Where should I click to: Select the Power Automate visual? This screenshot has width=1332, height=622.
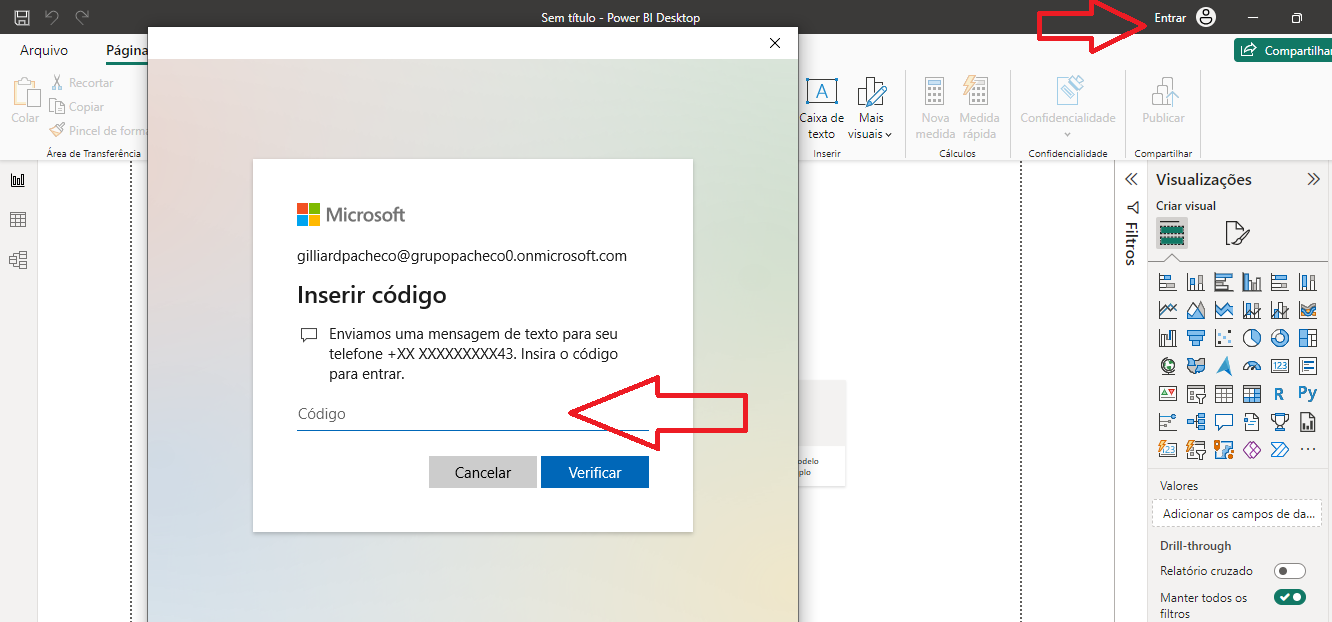coord(1279,450)
